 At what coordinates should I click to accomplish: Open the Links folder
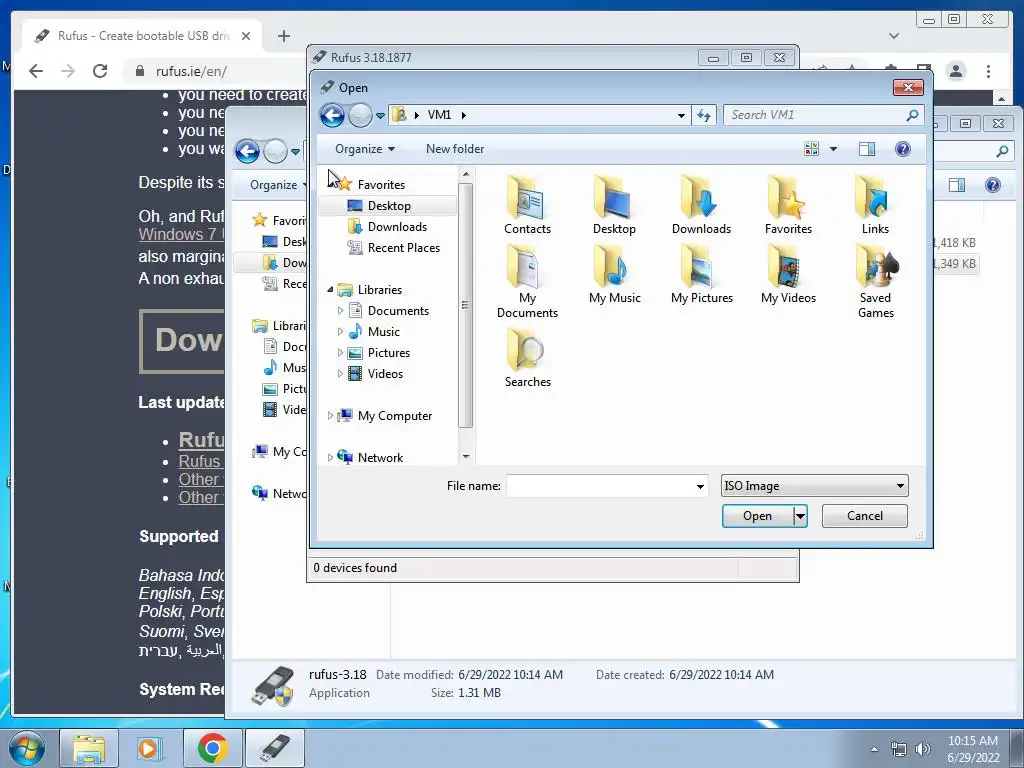[x=875, y=204]
